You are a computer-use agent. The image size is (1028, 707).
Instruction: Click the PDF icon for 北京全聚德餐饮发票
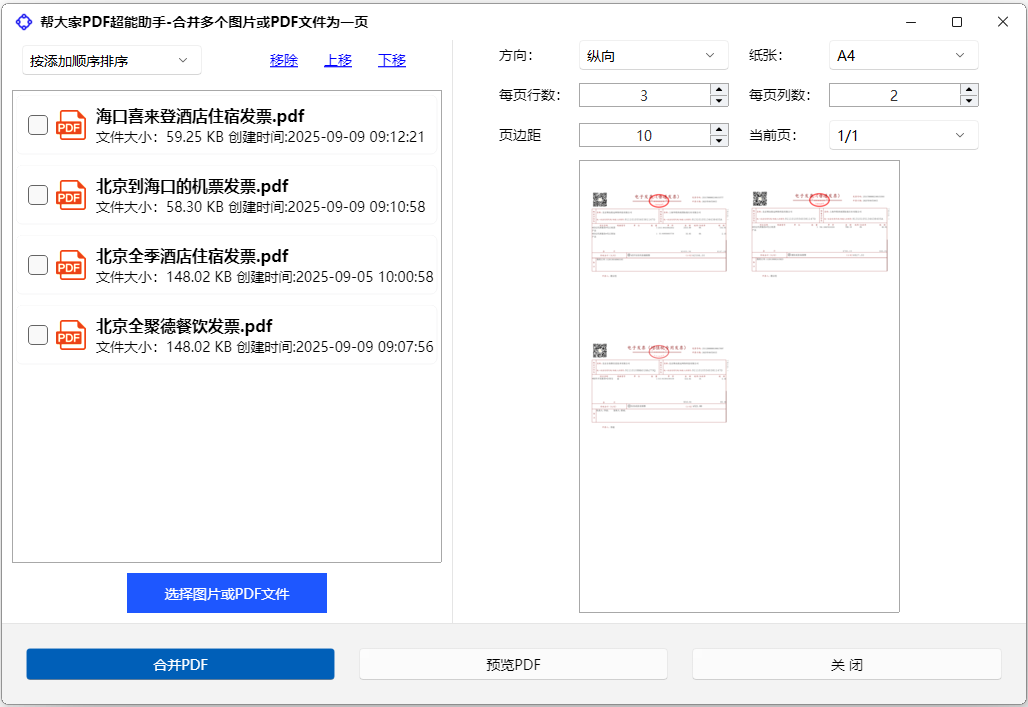pyautogui.click(x=71, y=335)
